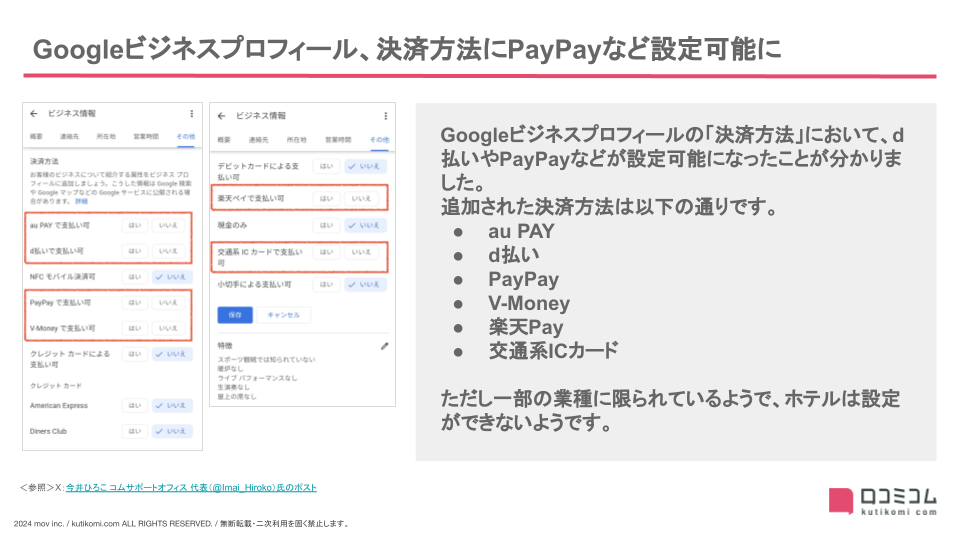
Task: Click the blue 保存 button
Action: 235,315
